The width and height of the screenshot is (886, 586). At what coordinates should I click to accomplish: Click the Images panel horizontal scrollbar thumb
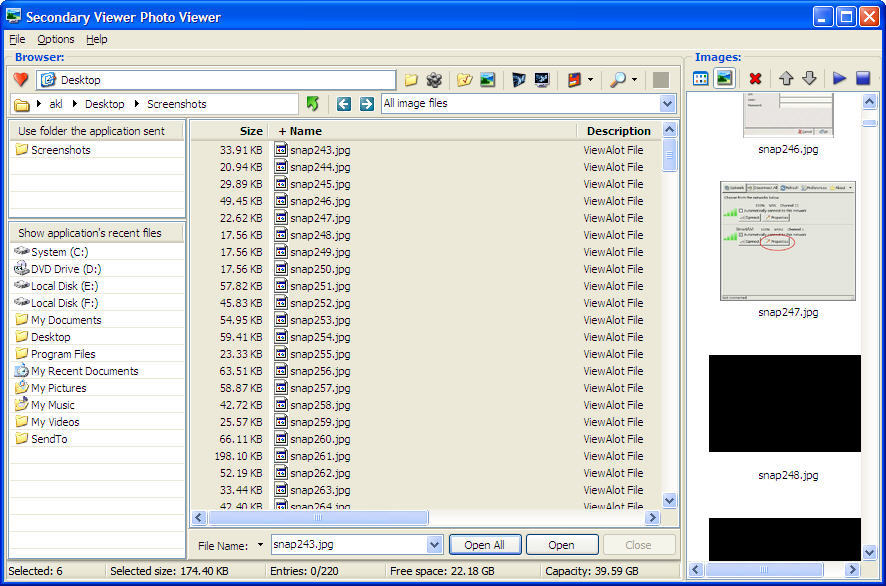point(764,570)
